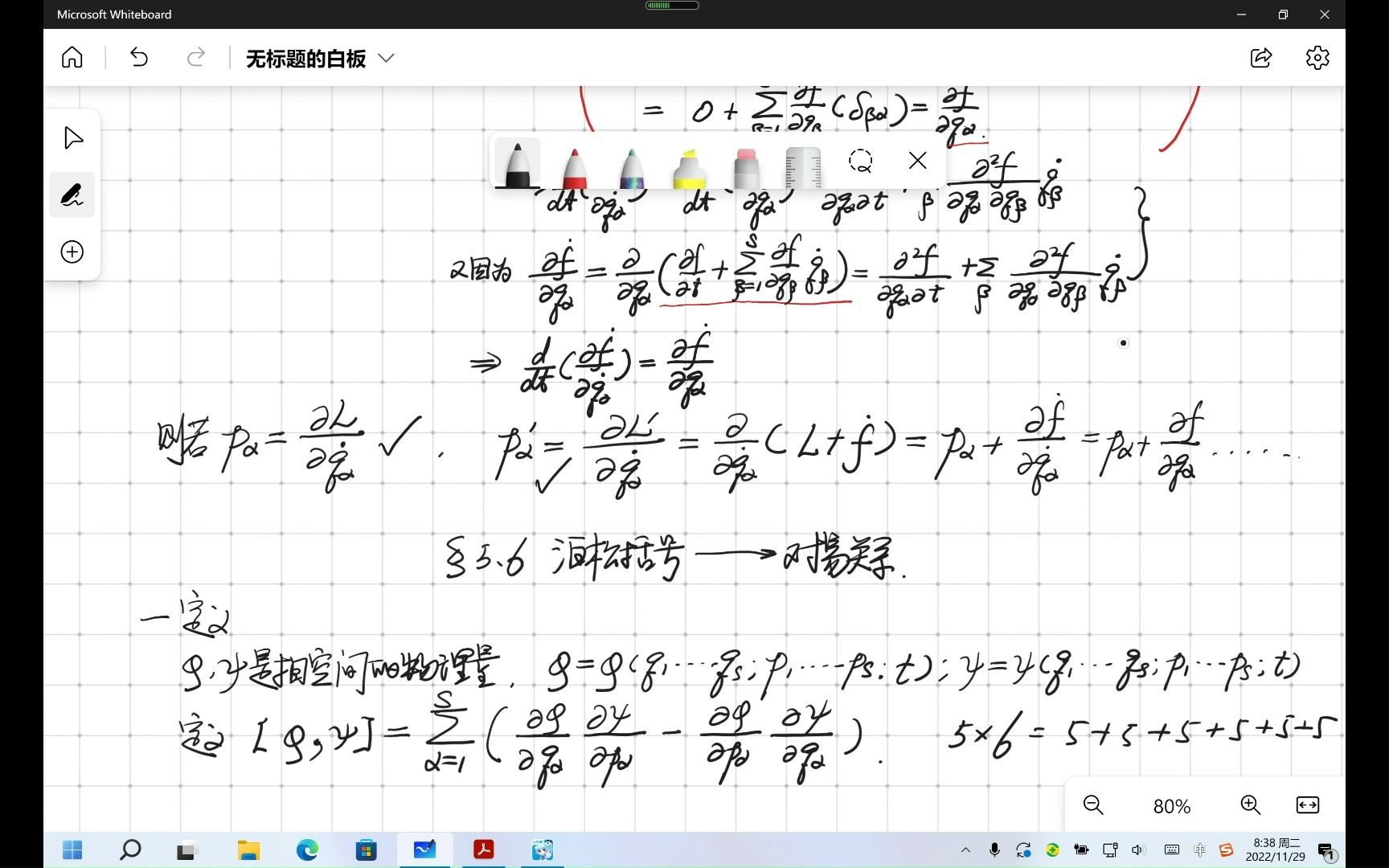Show hidden system tray icons
The image size is (1389, 868).
click(965, 850)
